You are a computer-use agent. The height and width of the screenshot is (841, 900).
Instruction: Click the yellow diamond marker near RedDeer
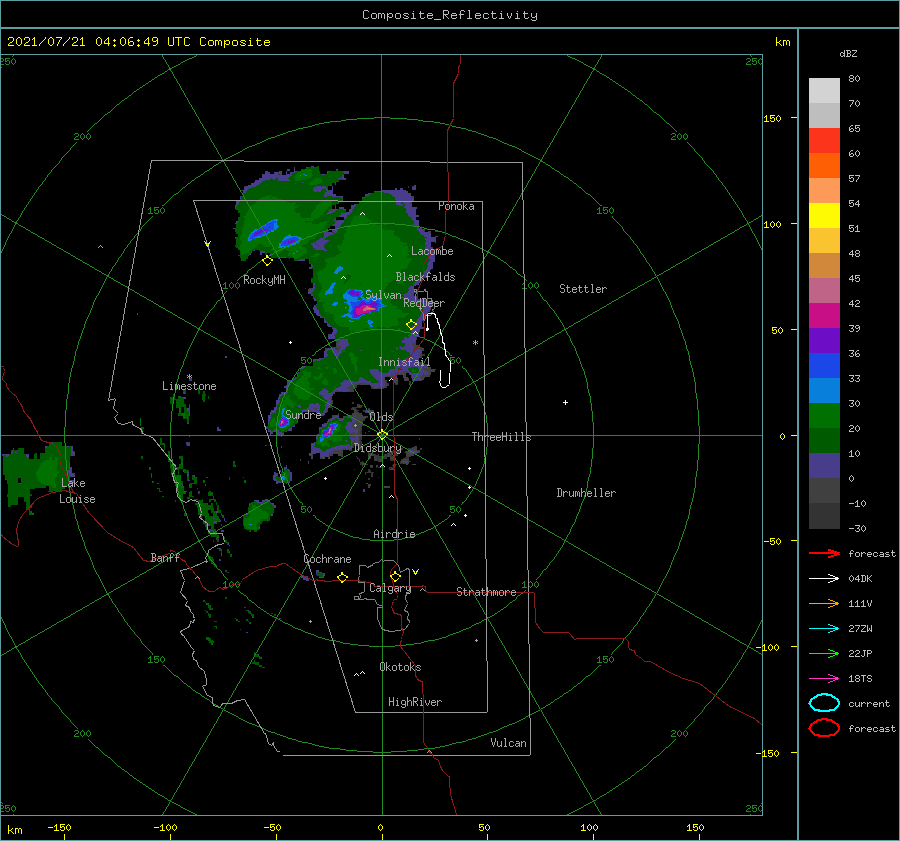pyautogui.click(x=411, y=325)
